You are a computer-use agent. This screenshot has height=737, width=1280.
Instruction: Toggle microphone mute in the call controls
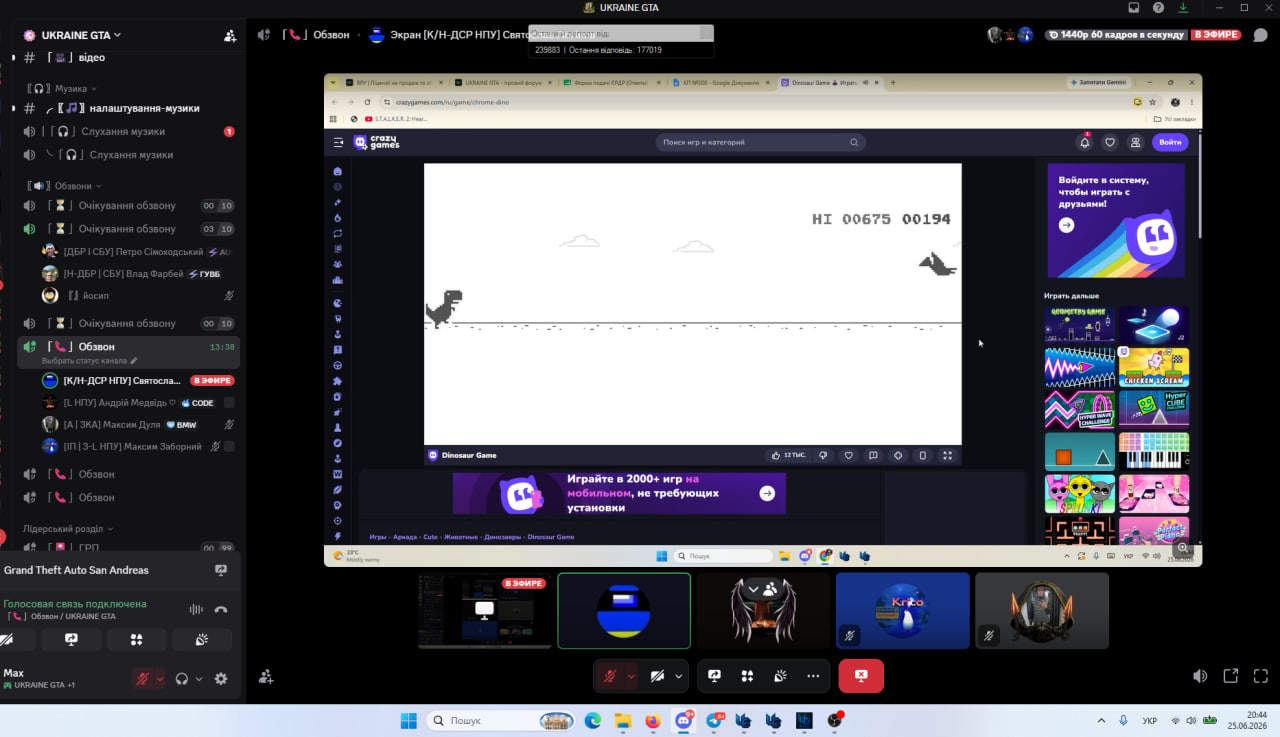click(608, 676)
